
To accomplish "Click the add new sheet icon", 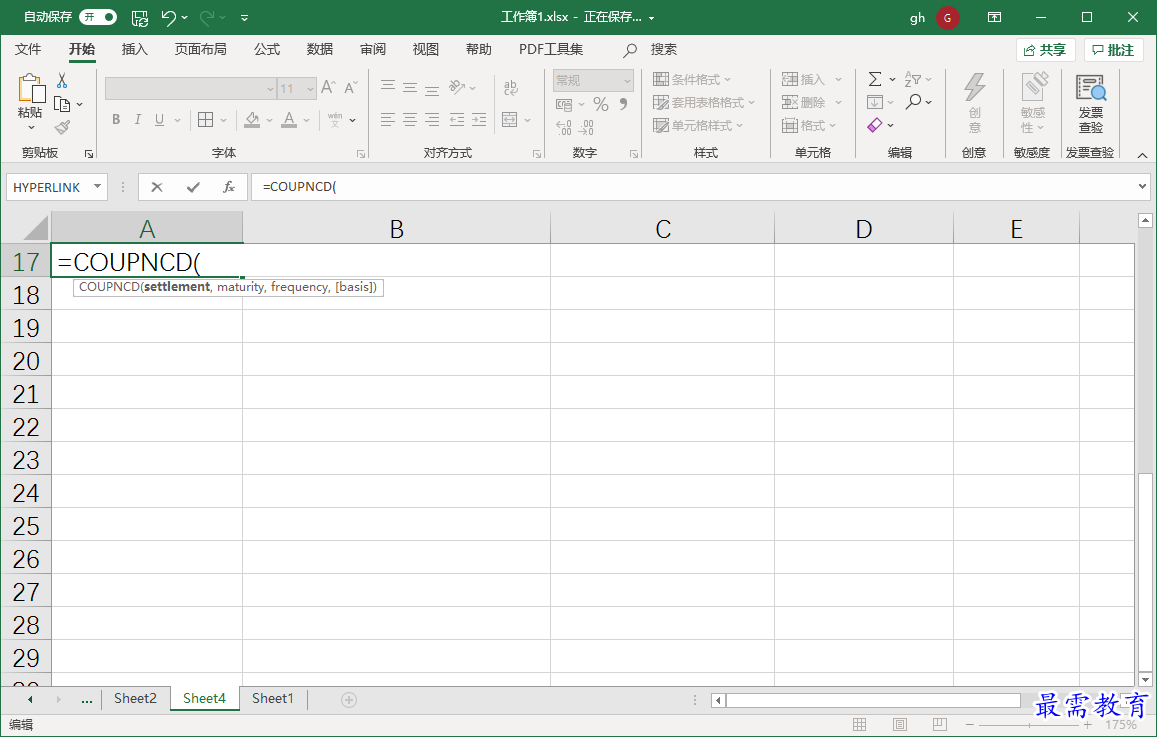I will coord(349,699).
